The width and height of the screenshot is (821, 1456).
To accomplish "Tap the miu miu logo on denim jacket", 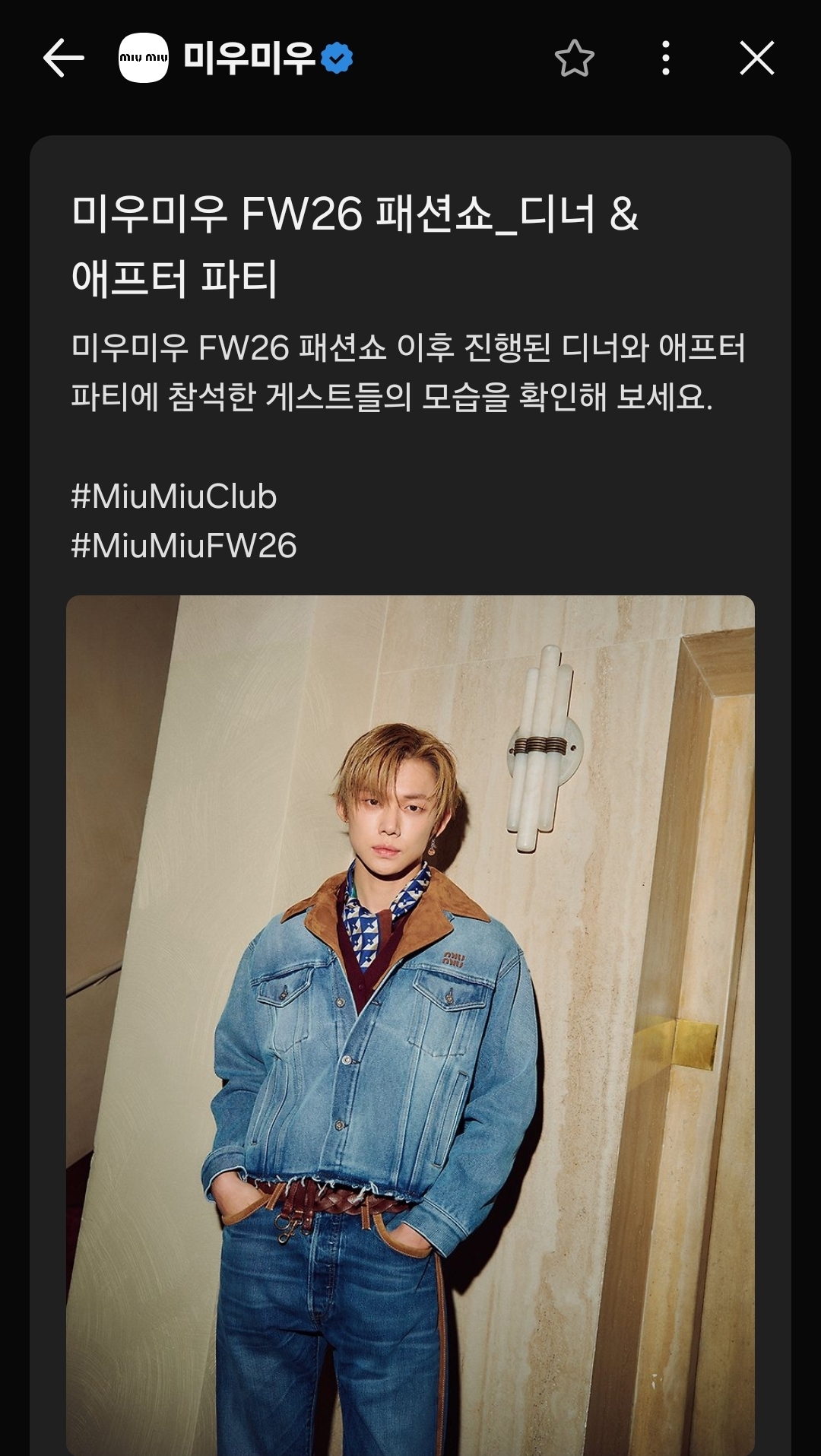I will 454,959.
